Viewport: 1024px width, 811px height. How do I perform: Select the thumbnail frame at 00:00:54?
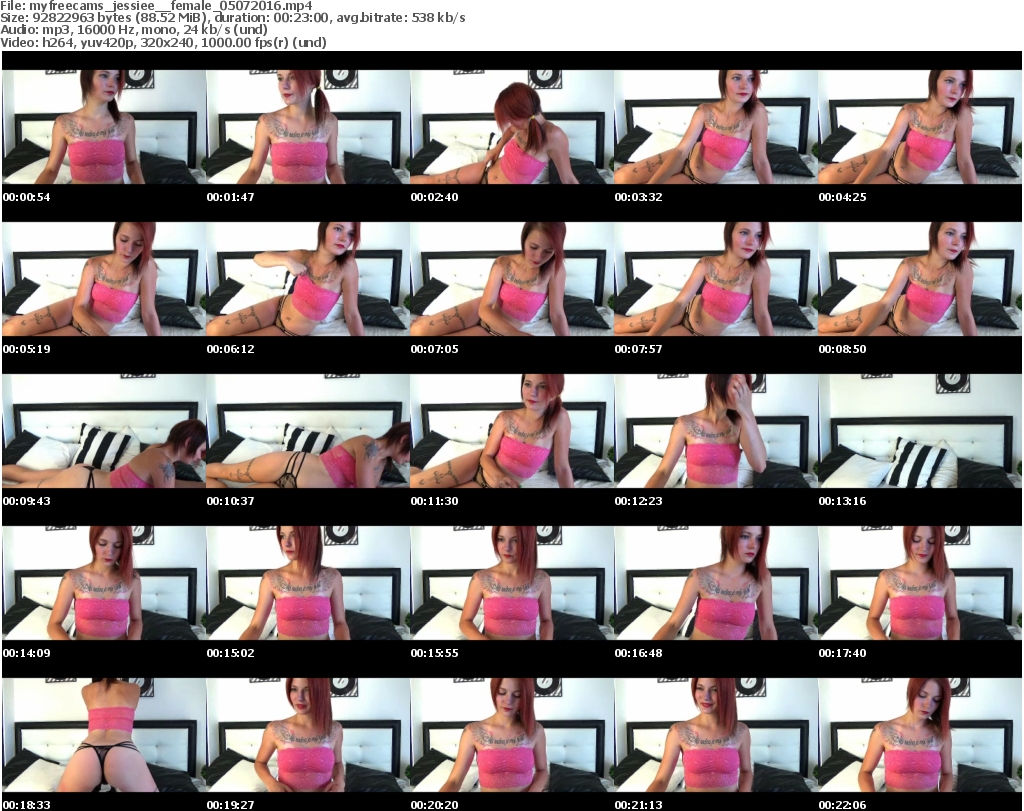click(x=104, y=127)
